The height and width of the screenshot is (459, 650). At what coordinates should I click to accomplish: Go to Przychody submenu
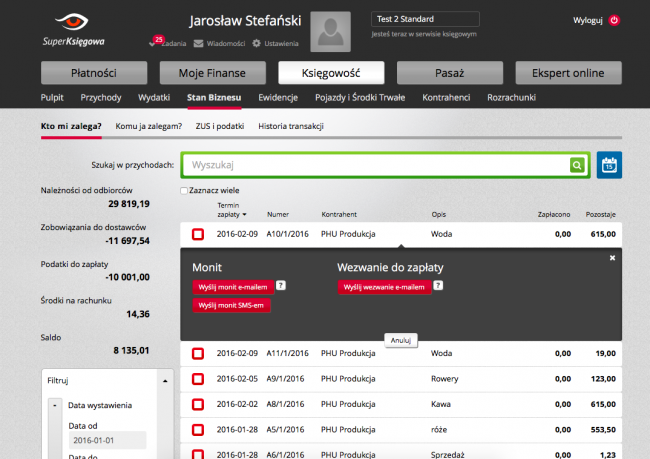pos(101,97)
